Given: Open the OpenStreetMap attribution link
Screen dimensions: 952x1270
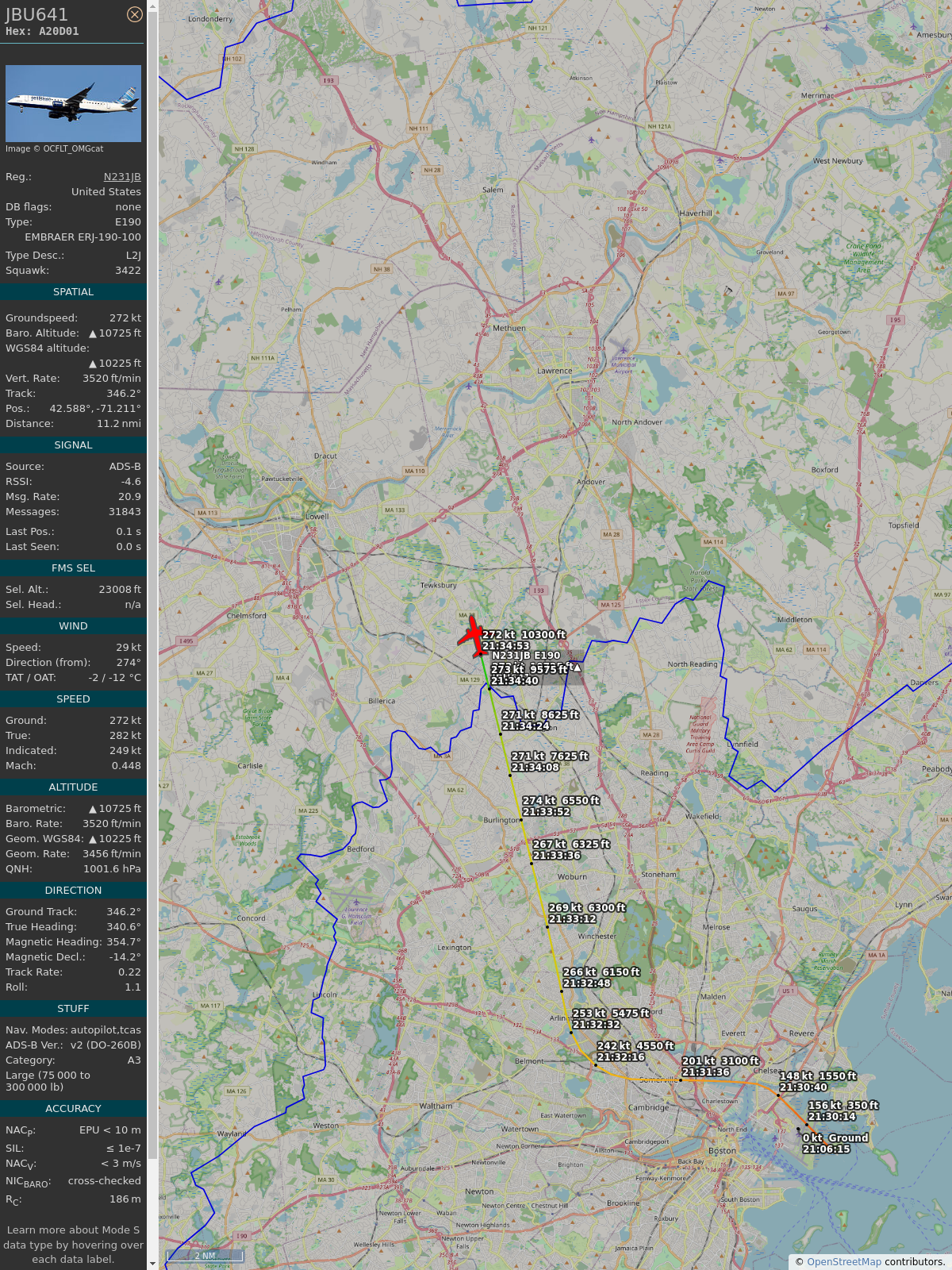Looking at the screenshot, I should (844, 1261).
